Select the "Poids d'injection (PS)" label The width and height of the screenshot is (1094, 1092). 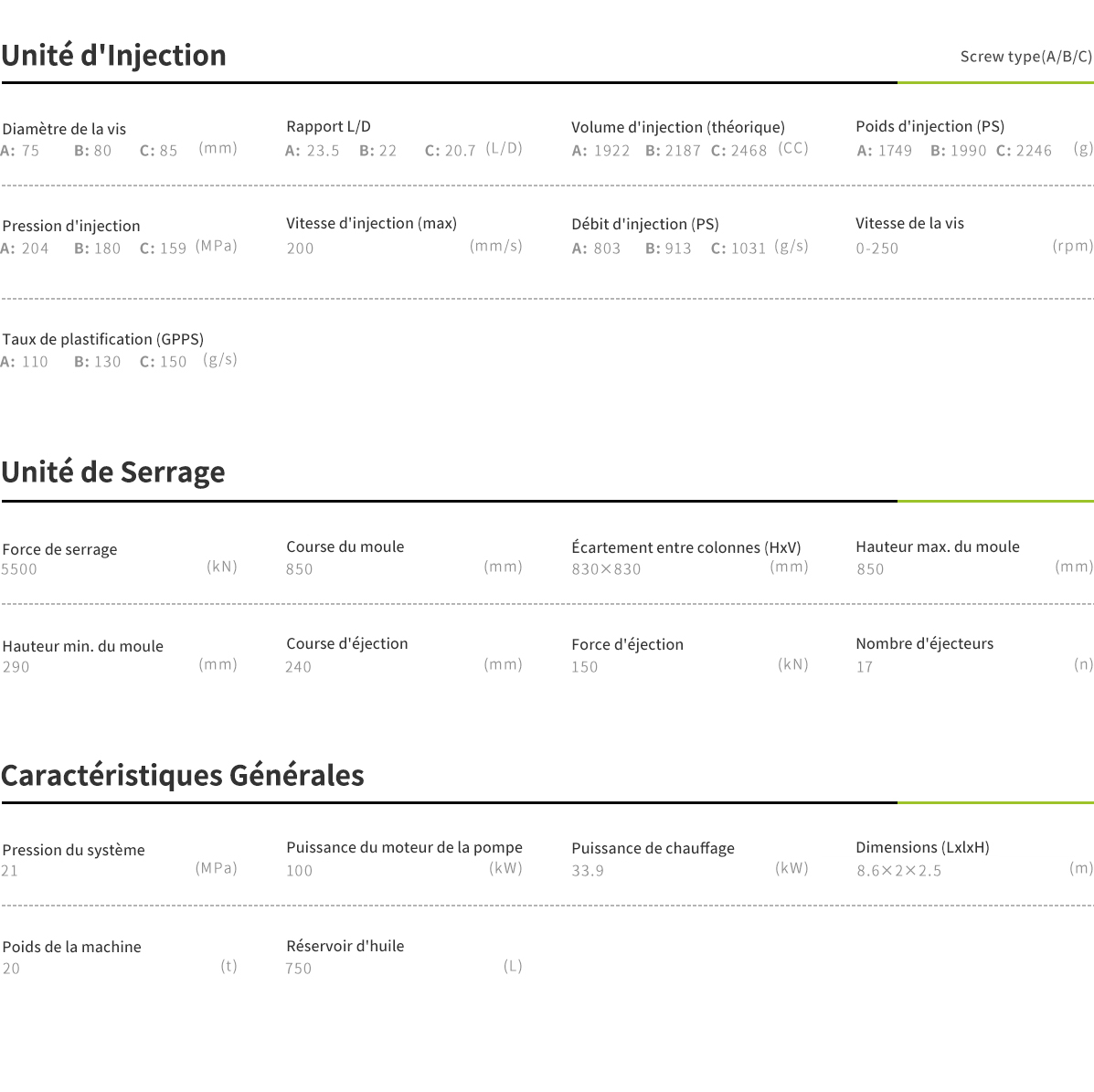pos(929,126)
